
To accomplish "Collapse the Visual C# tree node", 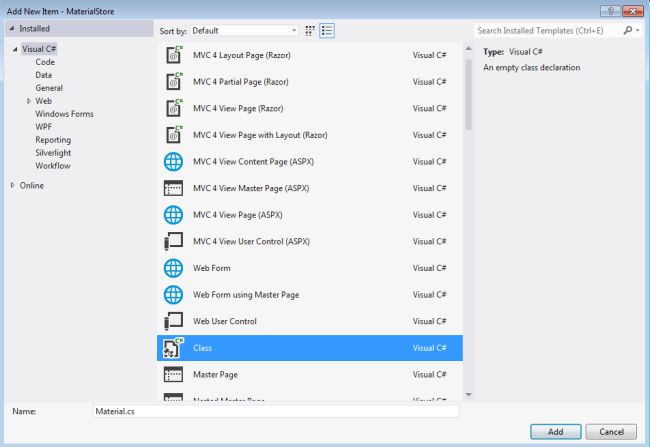I will (15, 49).
